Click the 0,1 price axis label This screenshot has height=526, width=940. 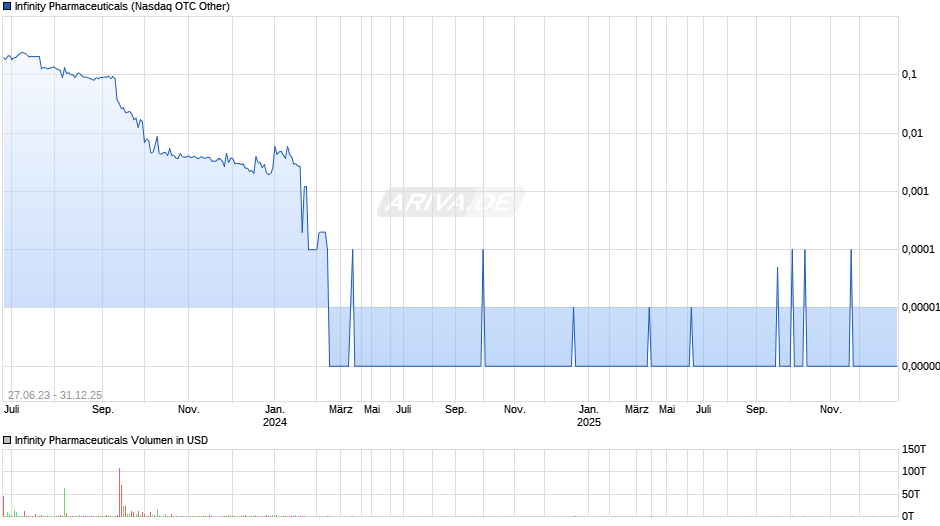pyautogui.click(x=909, y=74)
